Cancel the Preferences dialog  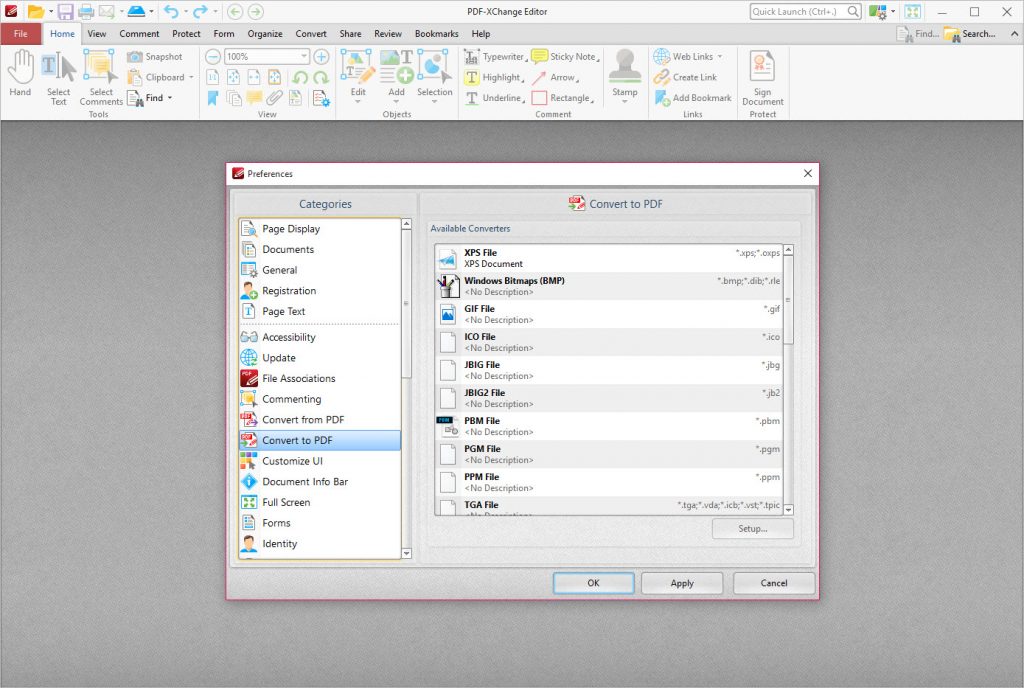(774, 583)
